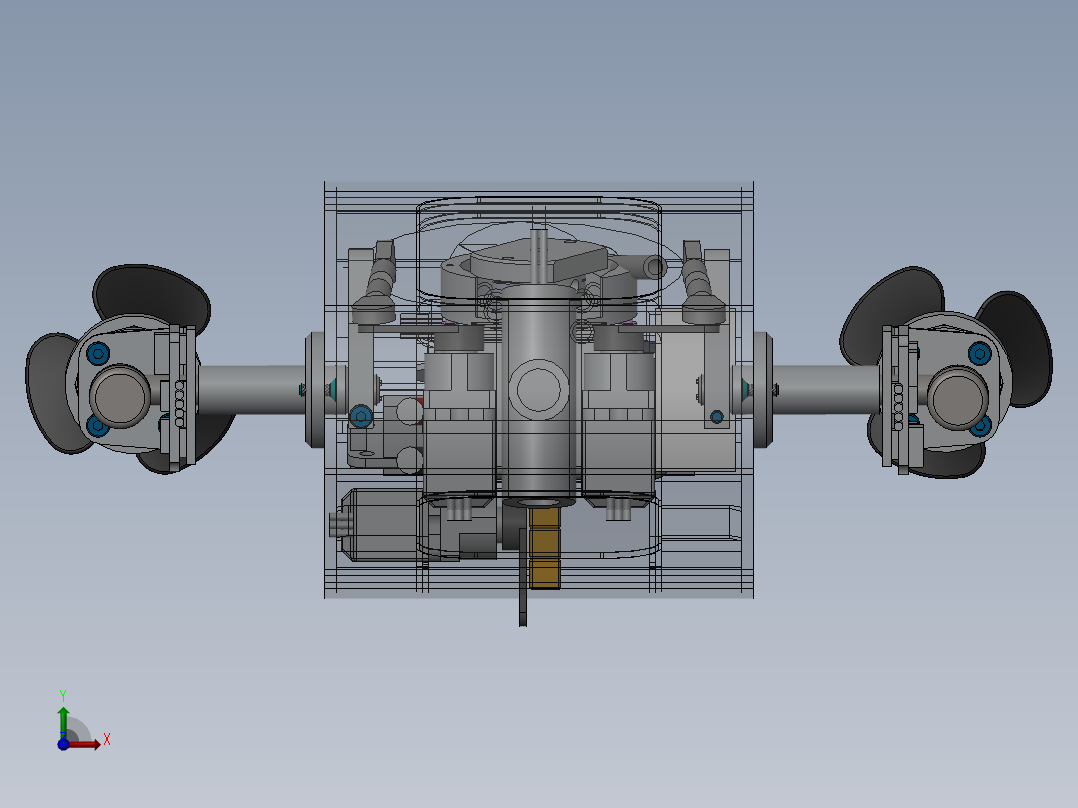This screenshot has height=808, width=1078.
Task: Click the blue Z axis ball of the triad
Action: [63, 744]
